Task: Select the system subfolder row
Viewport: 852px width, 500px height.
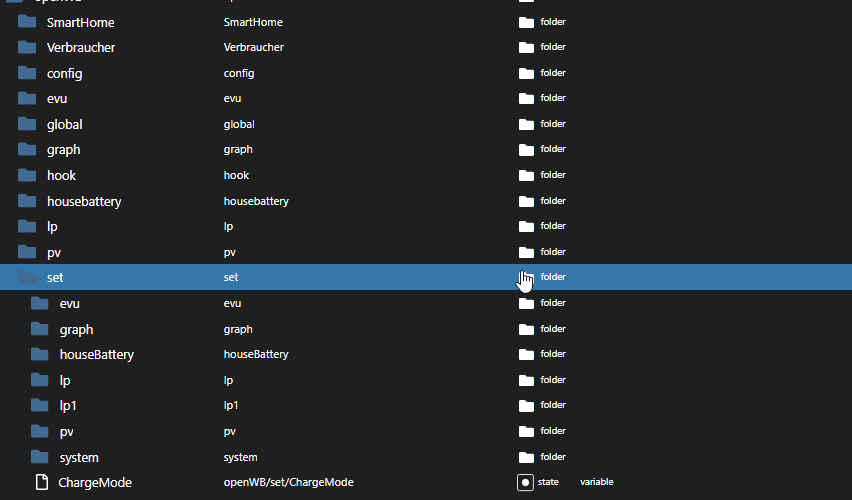Action: (x=79, y=457)
